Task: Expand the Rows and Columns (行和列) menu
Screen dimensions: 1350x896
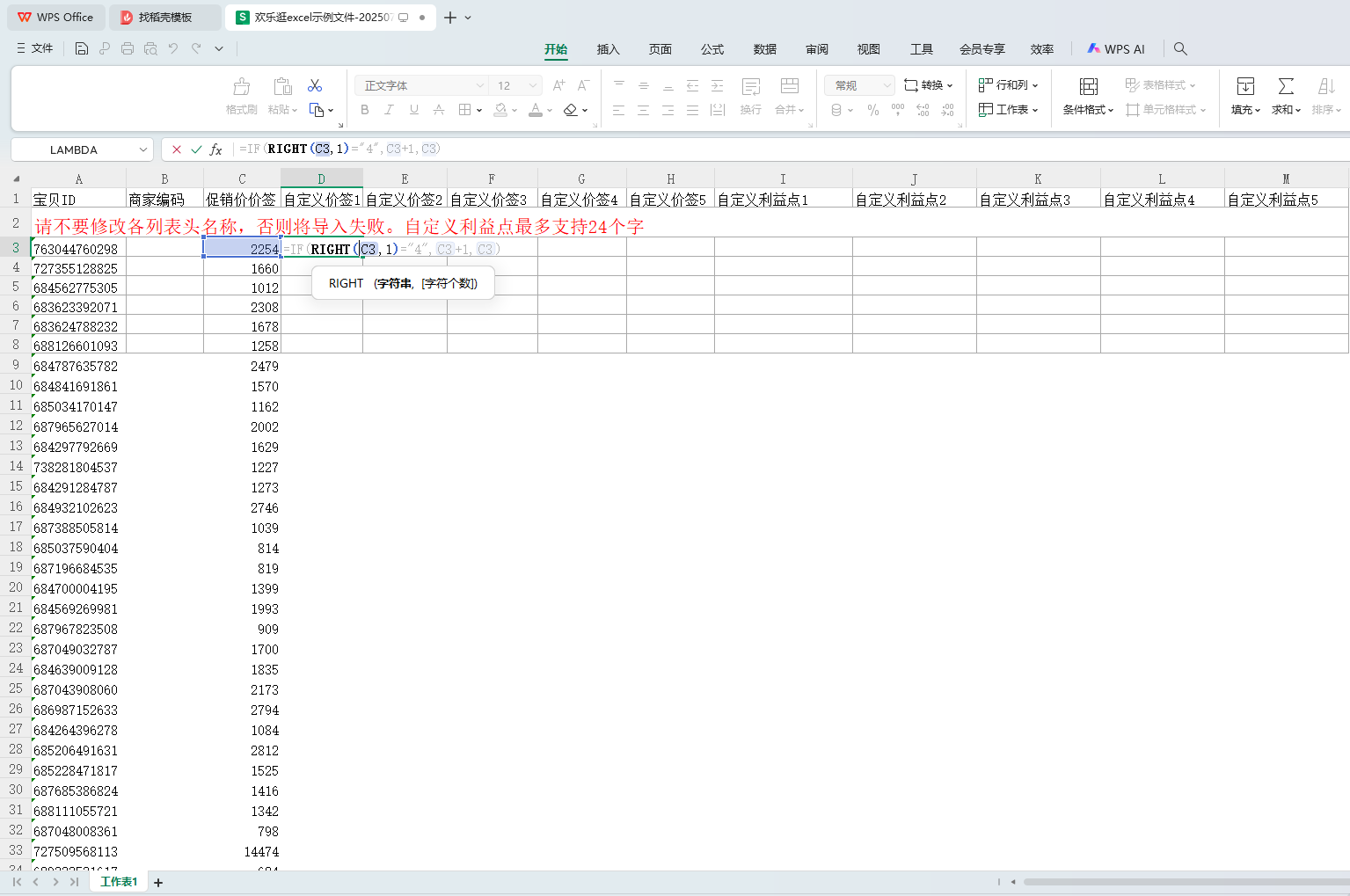Action: click(1009, 85)
